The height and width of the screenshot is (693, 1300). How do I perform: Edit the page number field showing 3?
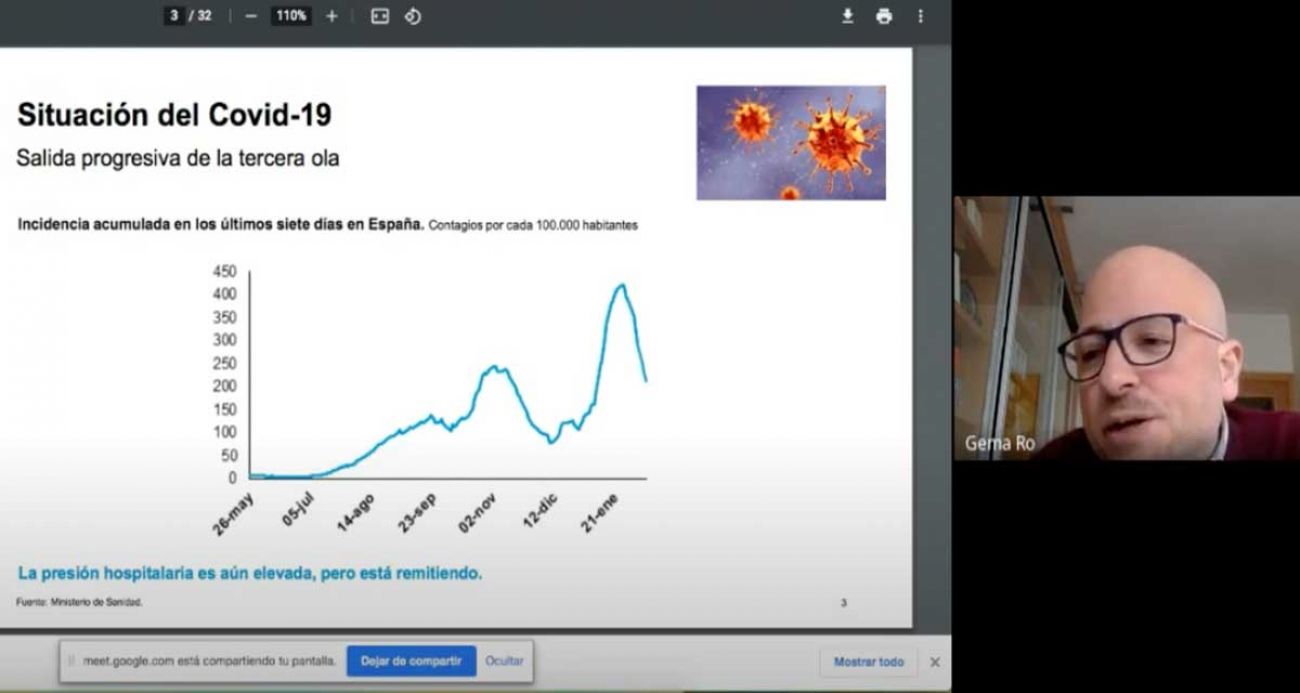(173, 16)
